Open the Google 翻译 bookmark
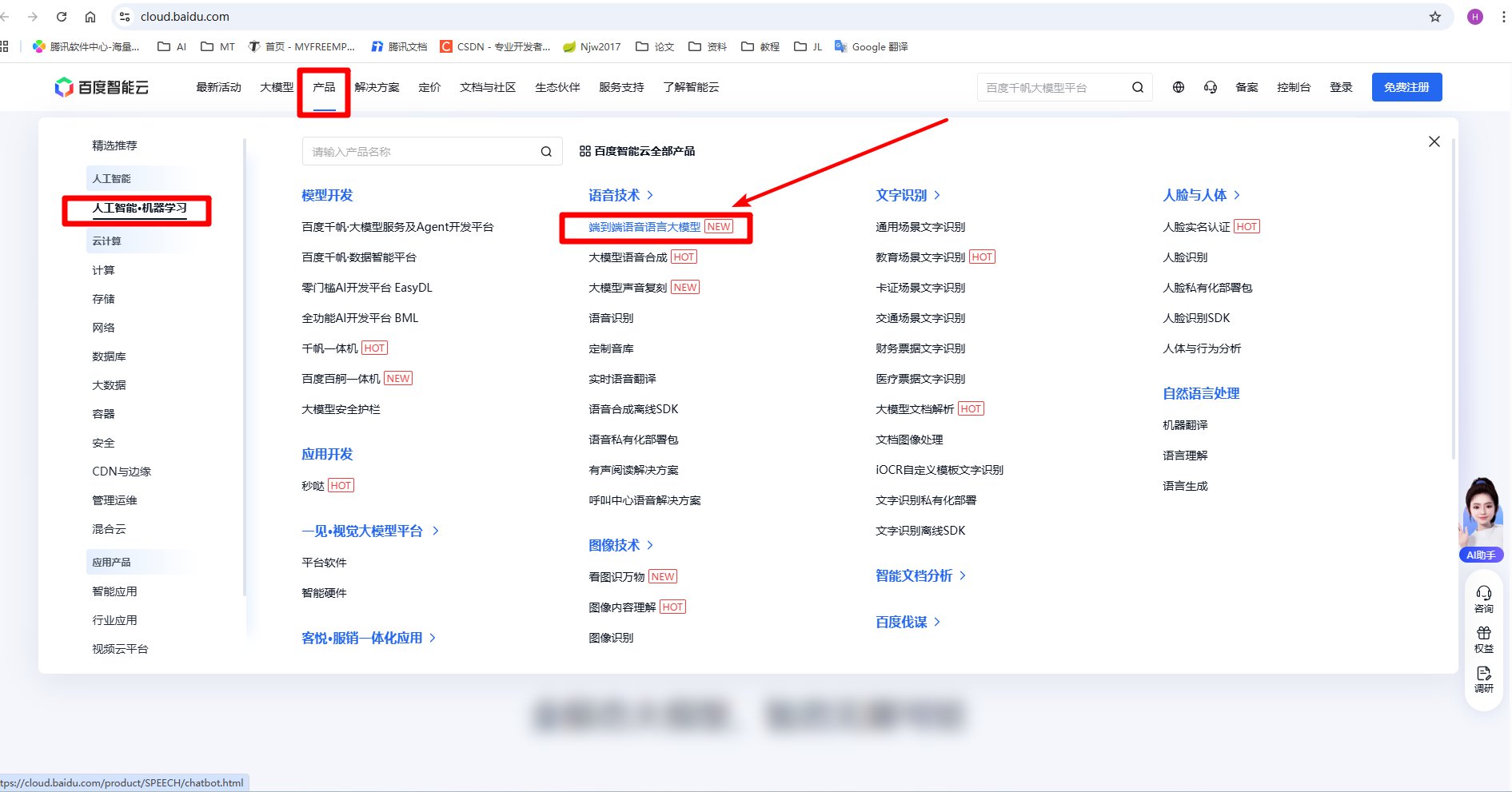The height and width of the screenshot is (792, 1512). 872,47
